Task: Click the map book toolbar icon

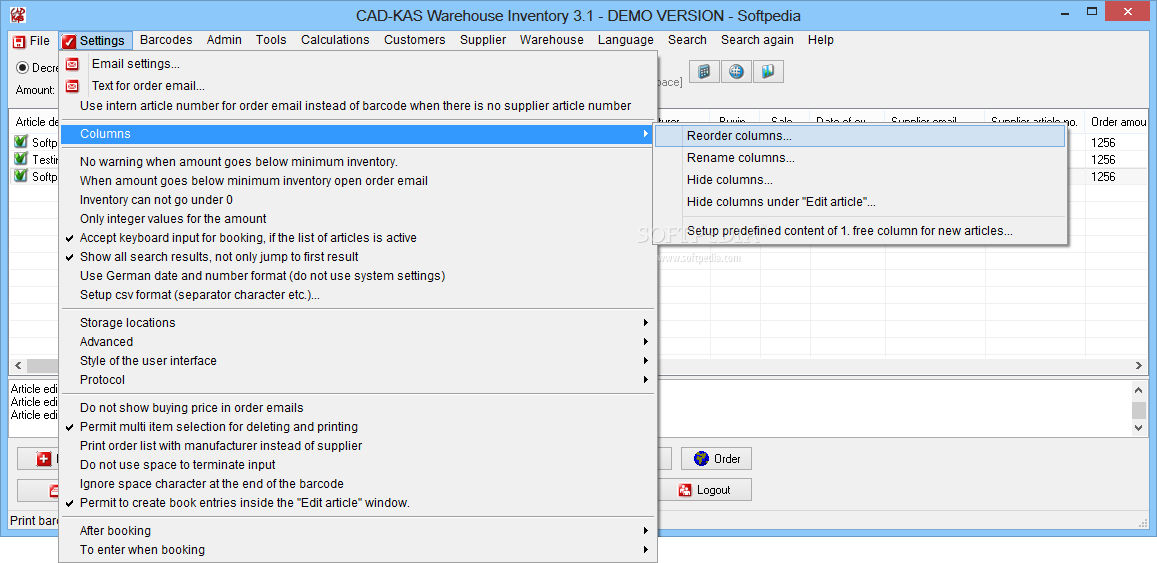Action: click(x=769, y=72)
